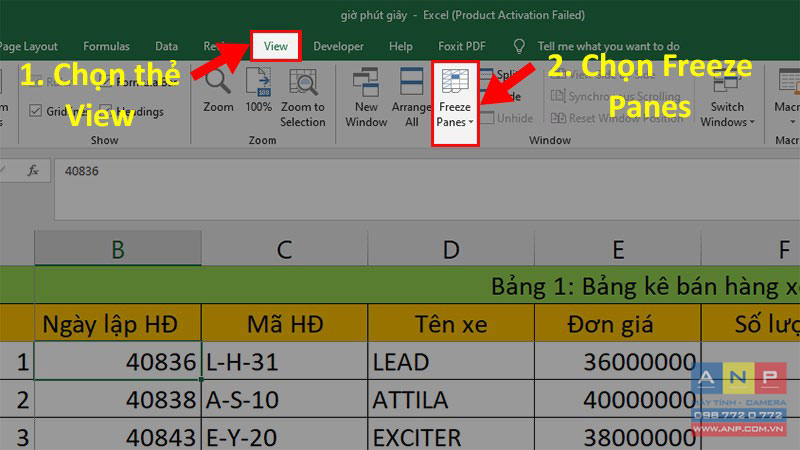The height and width of the screenshot is (450, 800).
Task: Select the ATTILA cell
Action: (x=451, y=399)
